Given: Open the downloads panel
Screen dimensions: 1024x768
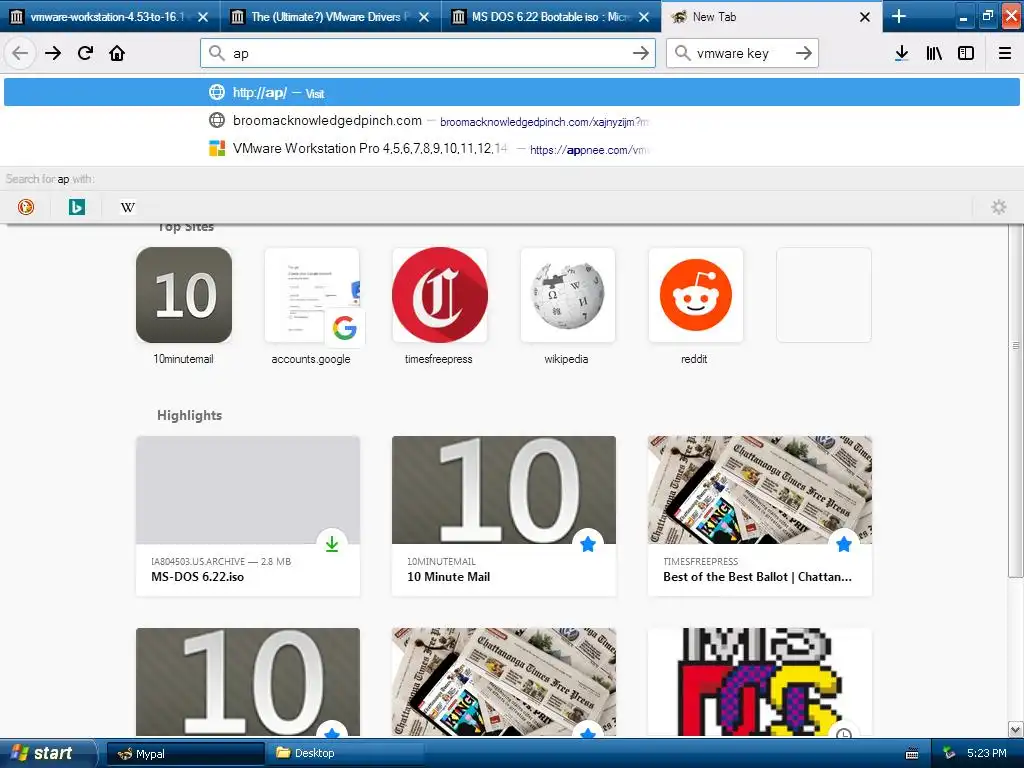Looking at the screenshot, I should click(901, 53).
